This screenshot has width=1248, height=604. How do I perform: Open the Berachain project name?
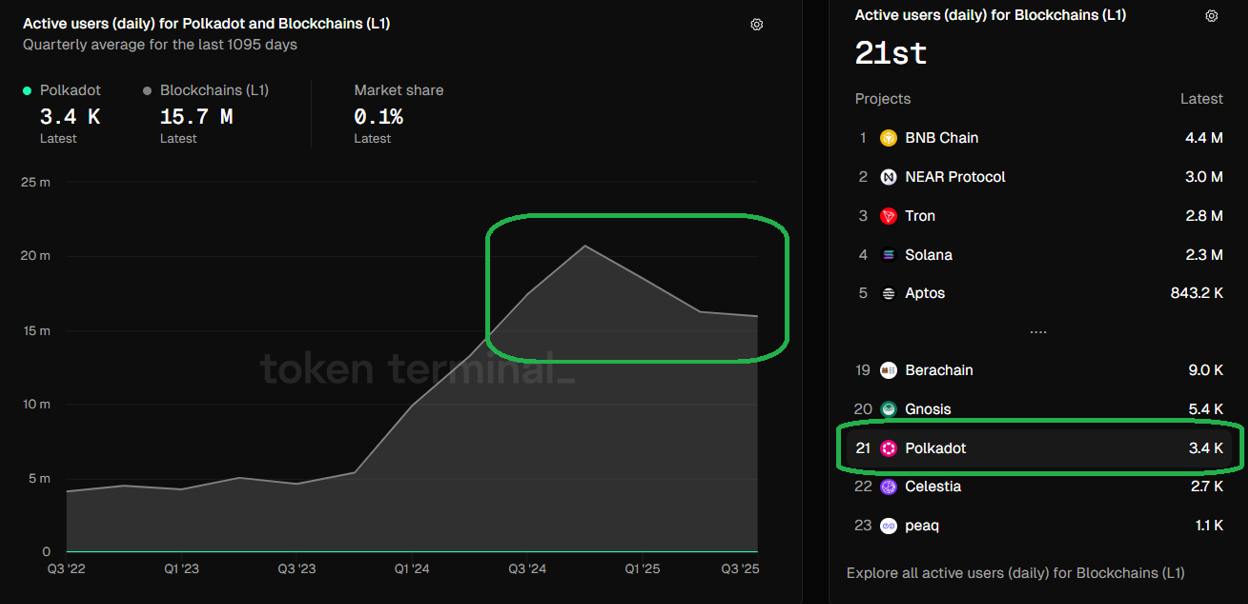[939, 370]
